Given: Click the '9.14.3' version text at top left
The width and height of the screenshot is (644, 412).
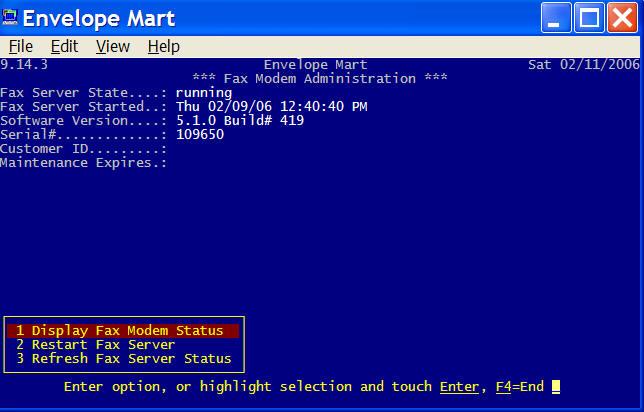Looking at the screenshot, I should 24,64.
